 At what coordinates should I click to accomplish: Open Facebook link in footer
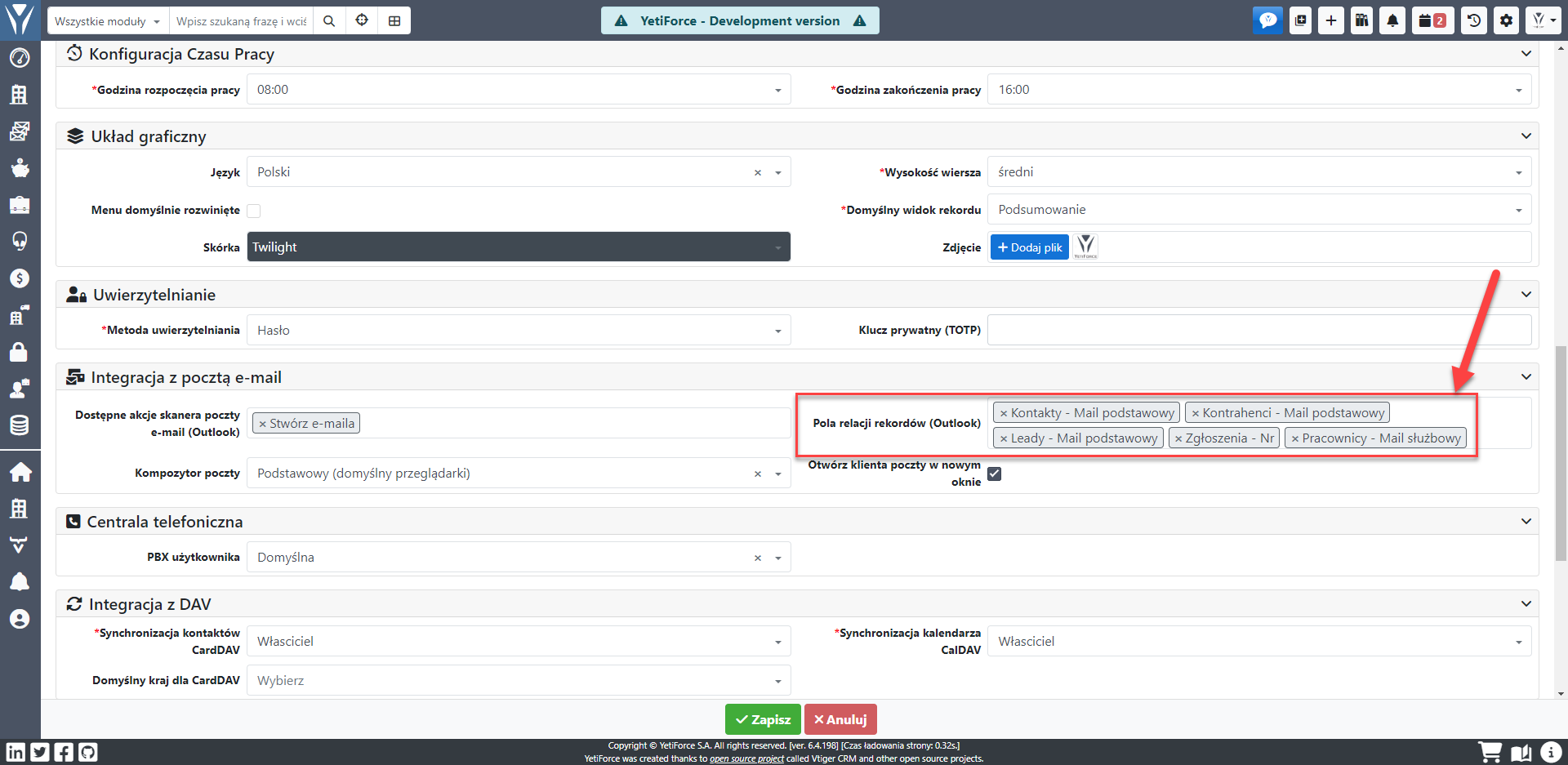pos(64,752)
